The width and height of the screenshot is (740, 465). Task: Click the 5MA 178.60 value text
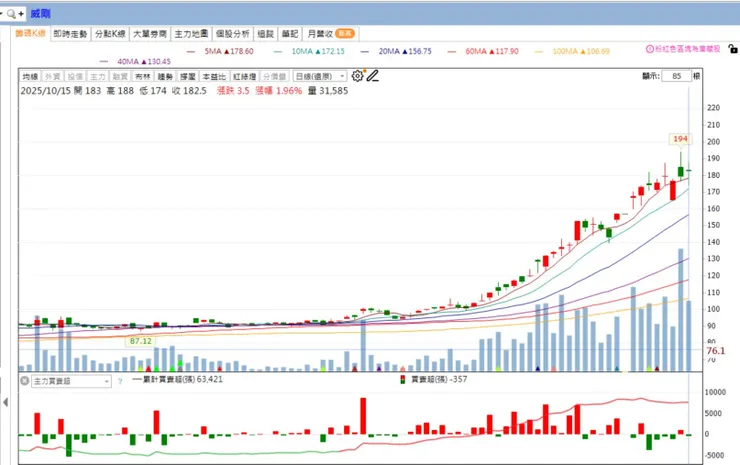[x=229, y=51]
